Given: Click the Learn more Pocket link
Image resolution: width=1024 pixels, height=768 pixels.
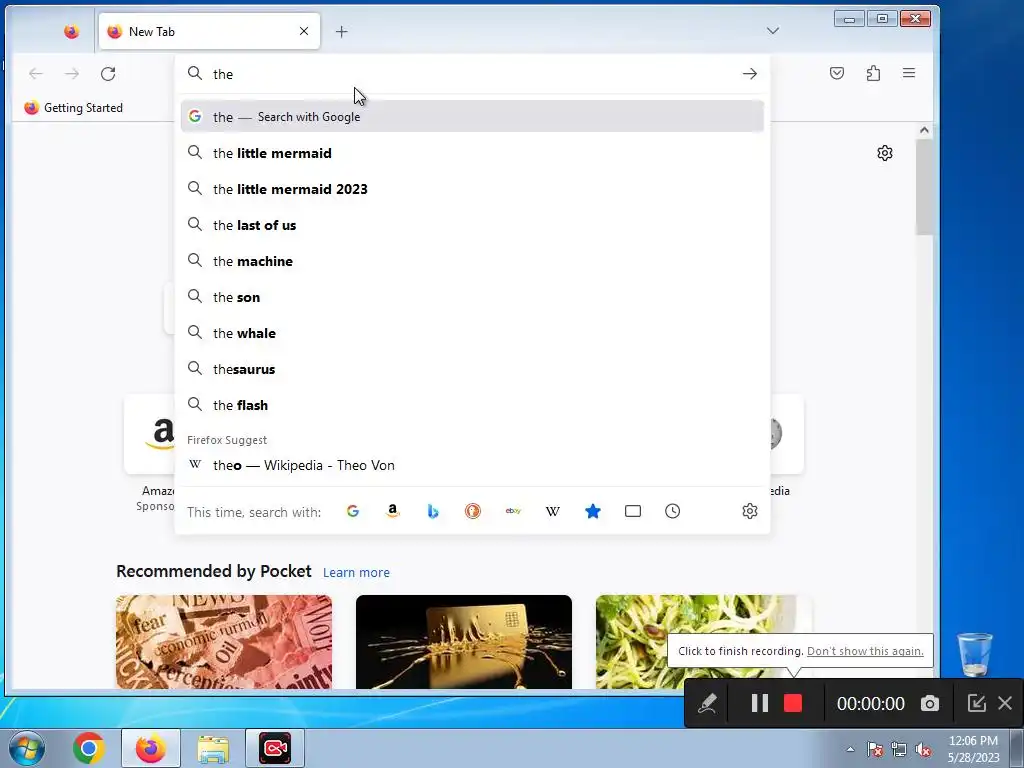Looking at the screenshot, I should (x=357, y=572).
